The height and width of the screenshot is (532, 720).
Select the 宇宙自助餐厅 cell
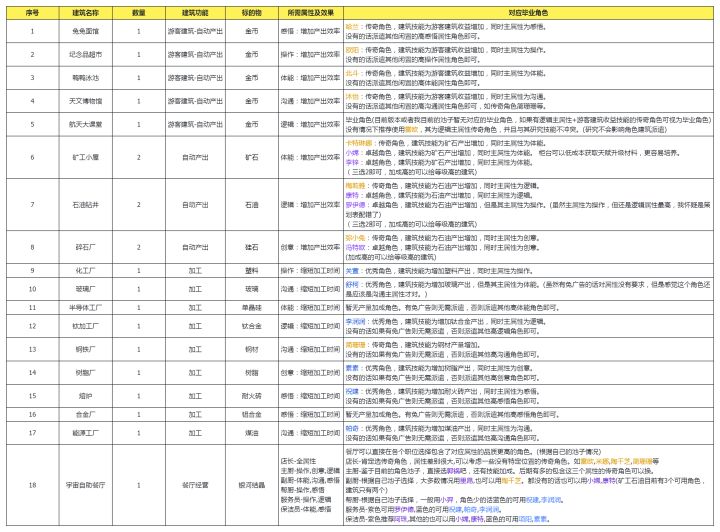click(x=85, y=485)
